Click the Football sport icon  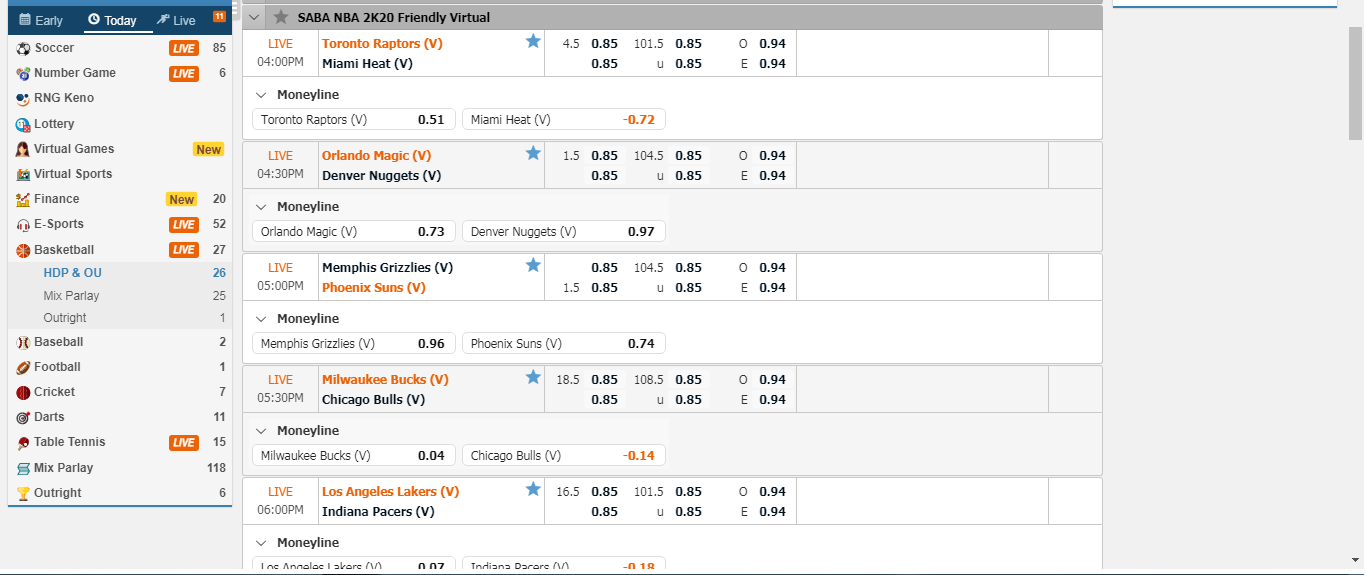click(x=23, y=367)
